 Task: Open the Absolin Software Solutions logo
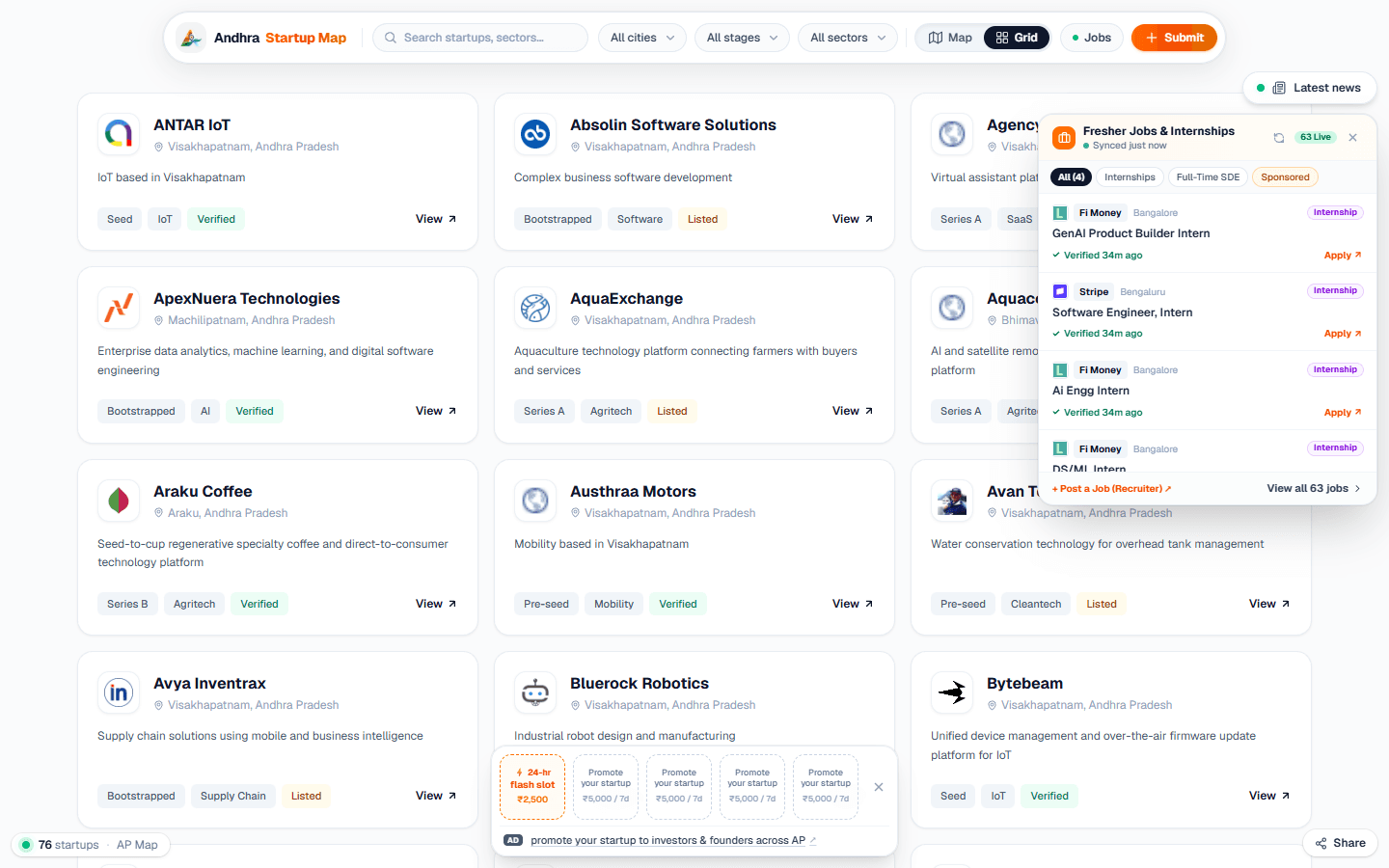[535, 134]
